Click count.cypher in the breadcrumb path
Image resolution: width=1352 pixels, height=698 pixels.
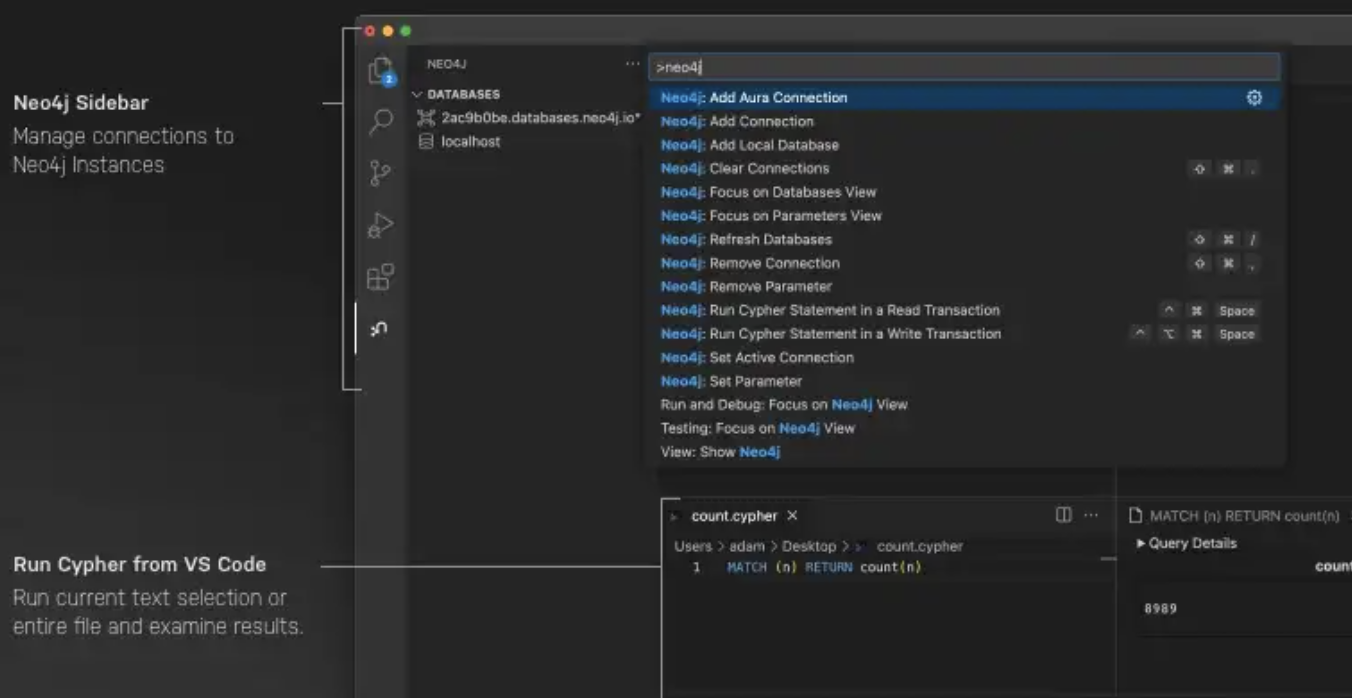(x=920, y=546)
